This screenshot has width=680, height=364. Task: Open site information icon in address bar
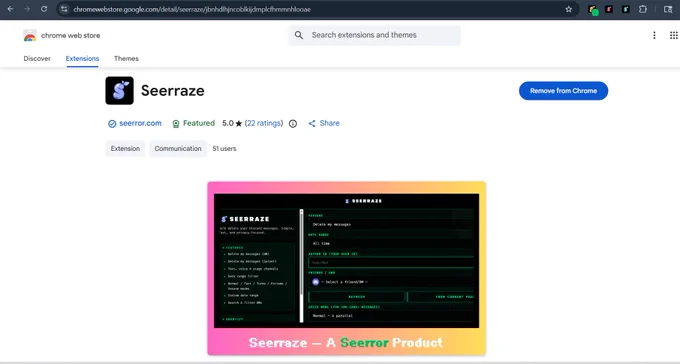point(64,9)
